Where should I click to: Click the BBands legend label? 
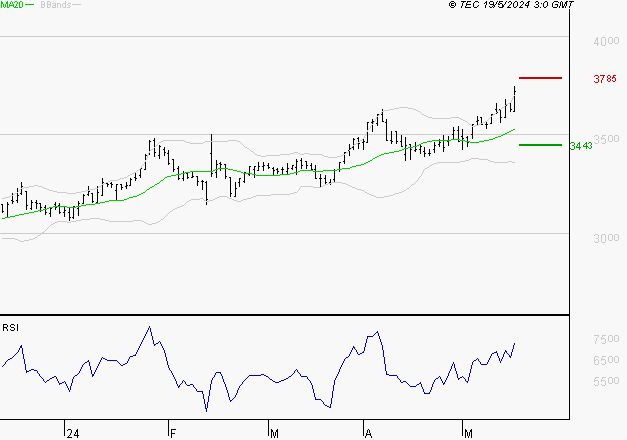pos(56,5)
